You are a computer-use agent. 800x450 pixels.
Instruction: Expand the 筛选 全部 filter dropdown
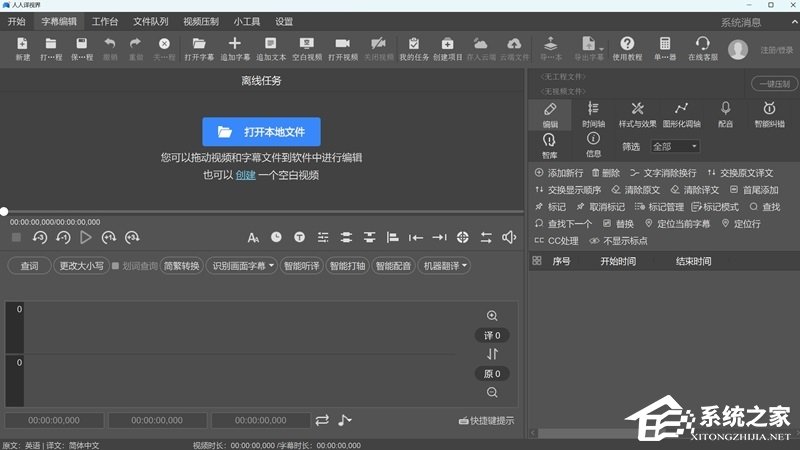pos(675,146)
